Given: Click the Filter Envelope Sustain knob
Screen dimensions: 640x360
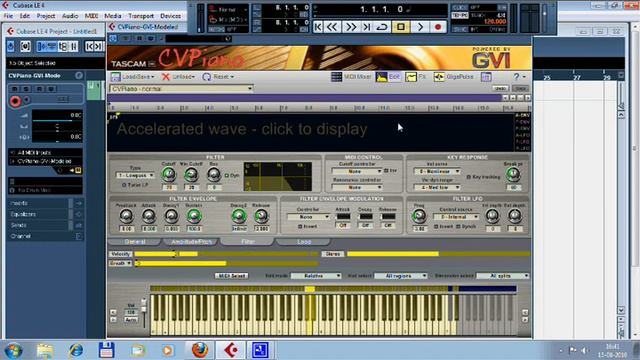Looking at the screenshot, I should tap(194, 216).
